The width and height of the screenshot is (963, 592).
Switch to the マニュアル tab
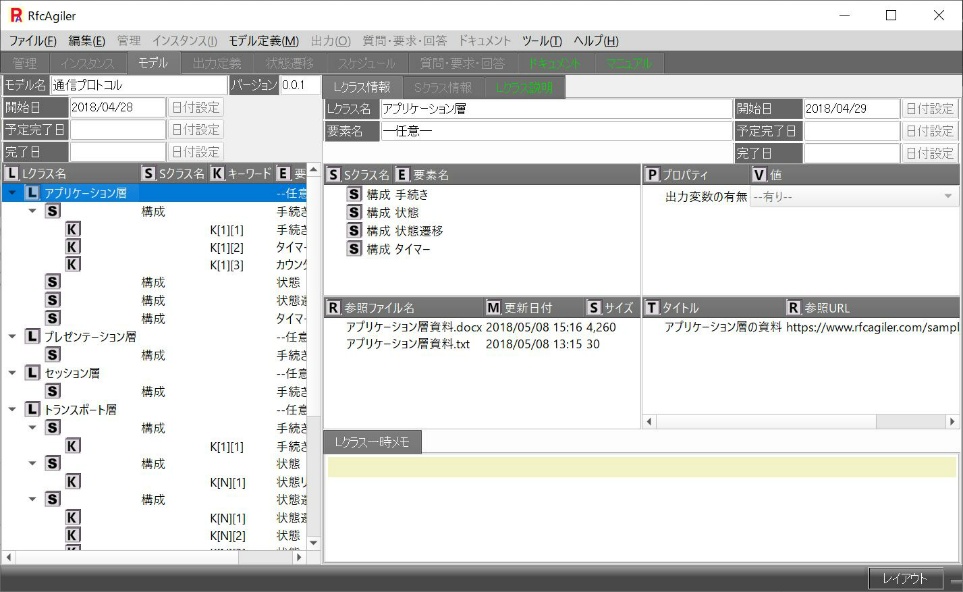629,63
